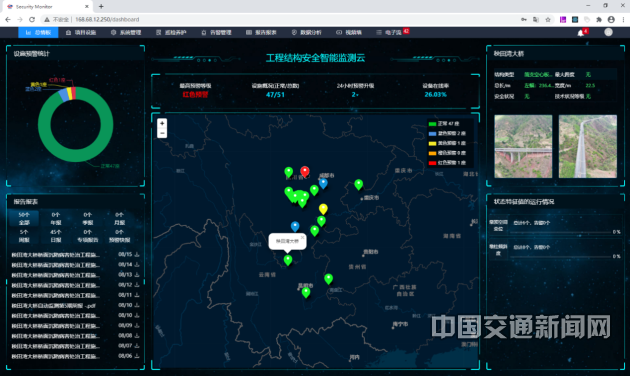Close the map marker popup
Viewport: 630px width, 376px height.
(x=303, y=237)
